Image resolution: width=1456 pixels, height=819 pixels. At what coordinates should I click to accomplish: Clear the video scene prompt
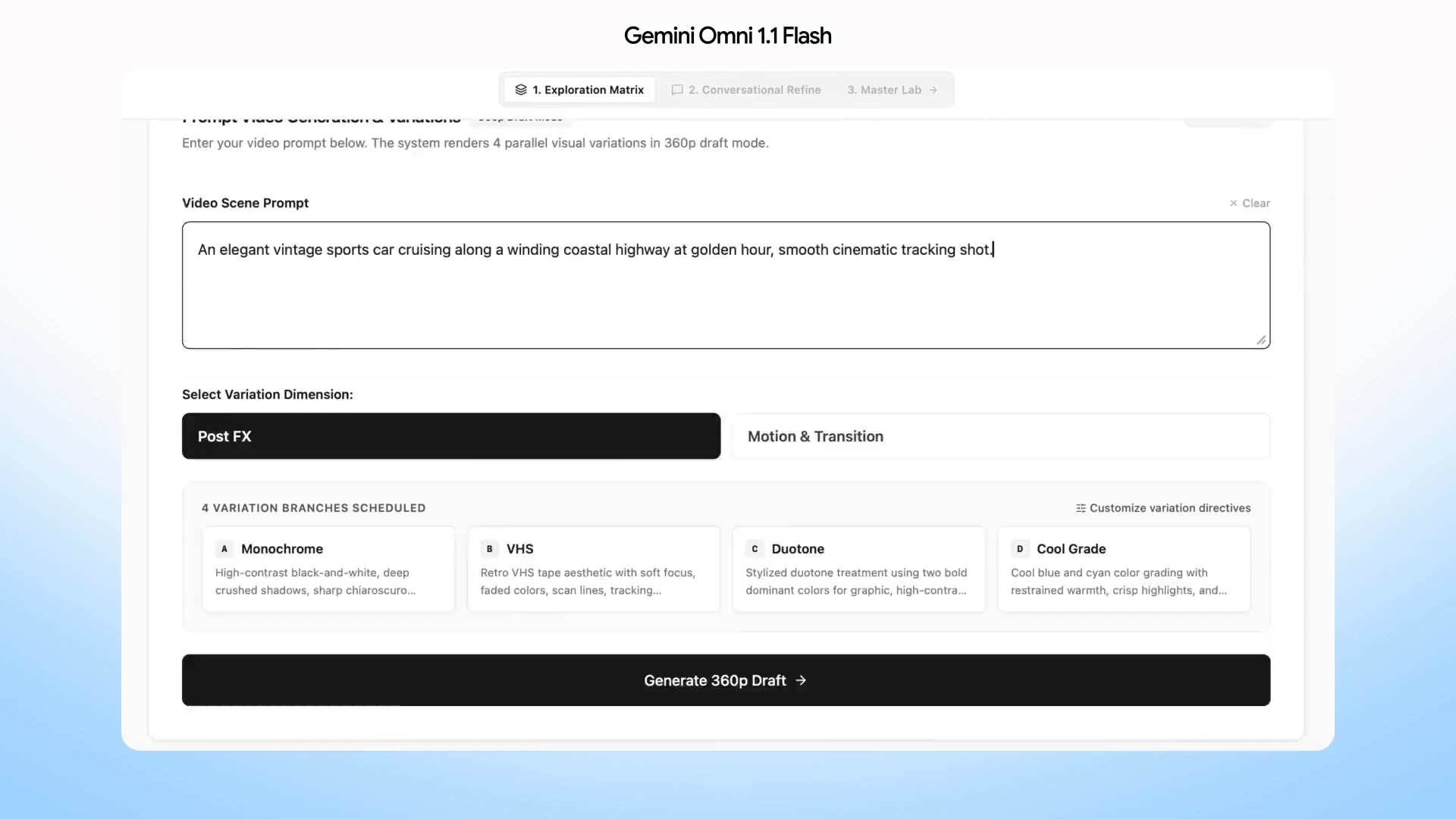(x=1250, y=203)
